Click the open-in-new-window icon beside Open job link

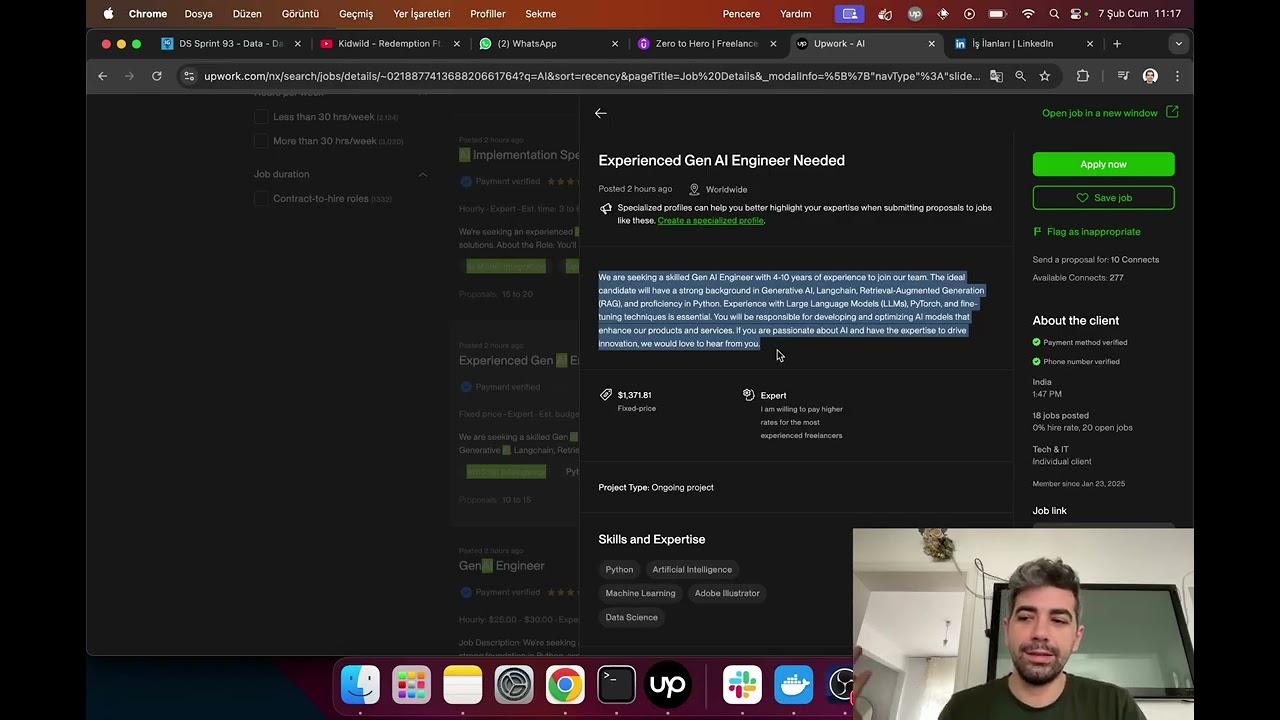coord(1172,112)
